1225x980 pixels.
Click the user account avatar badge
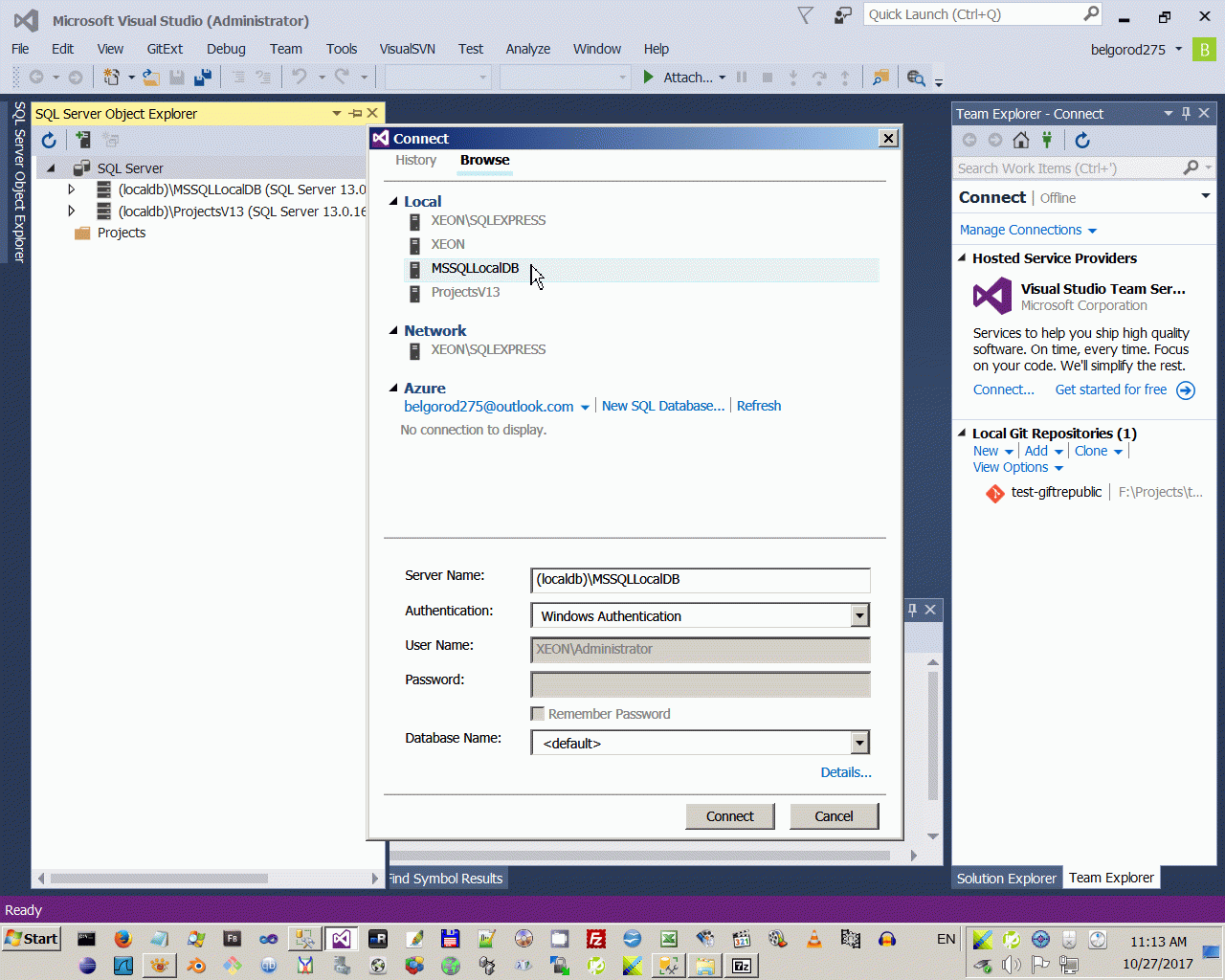[x=1204, y=49]
